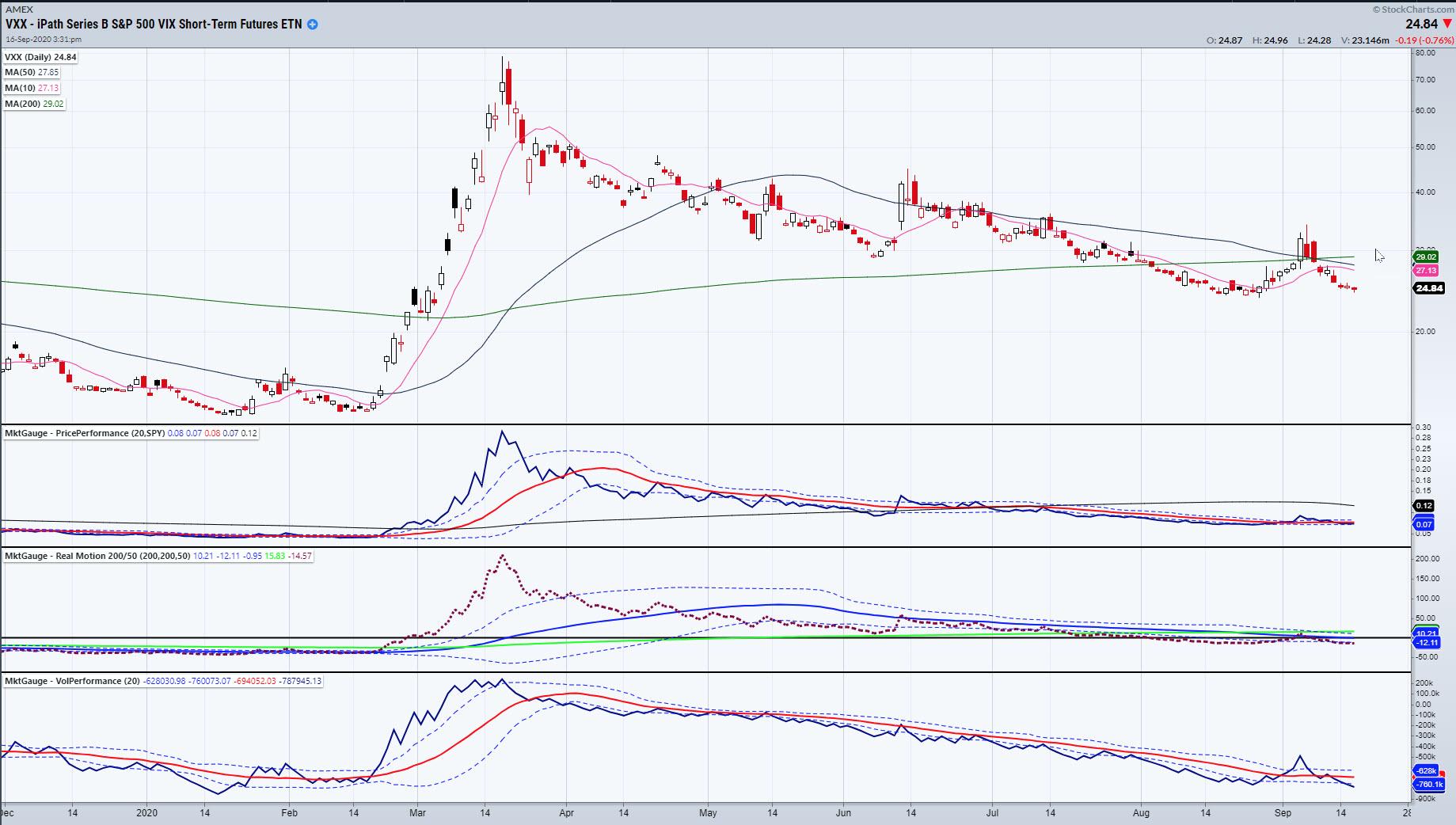The height and width of the screenshot is (825, 1456).
Task: Select the MA(200) legend label
Action: pyautogui.click(x=34, y=104)
